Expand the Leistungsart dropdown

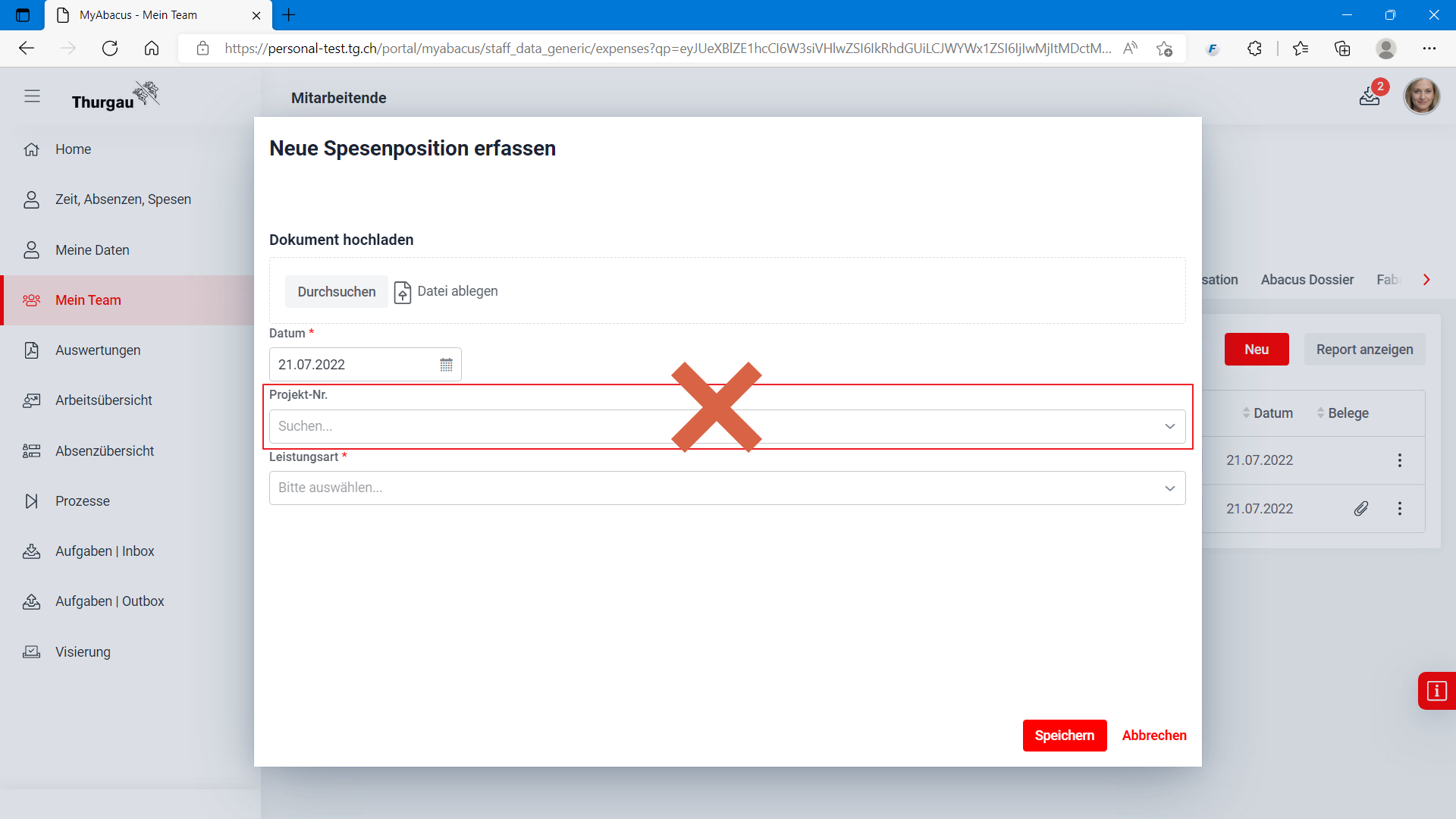(1170, 488)
